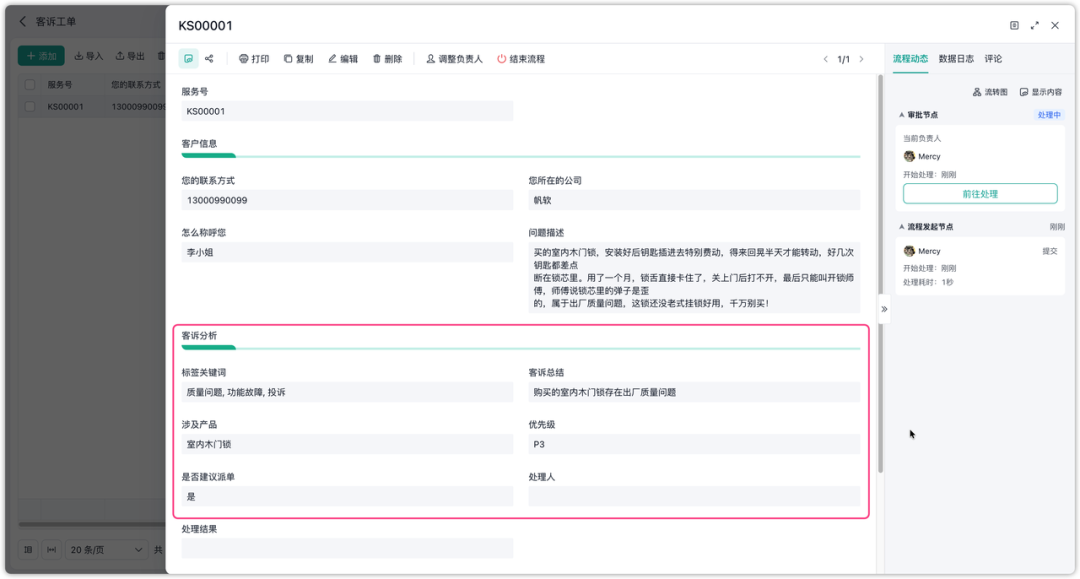Copy the record using 复制

click(x=298, y=59)
